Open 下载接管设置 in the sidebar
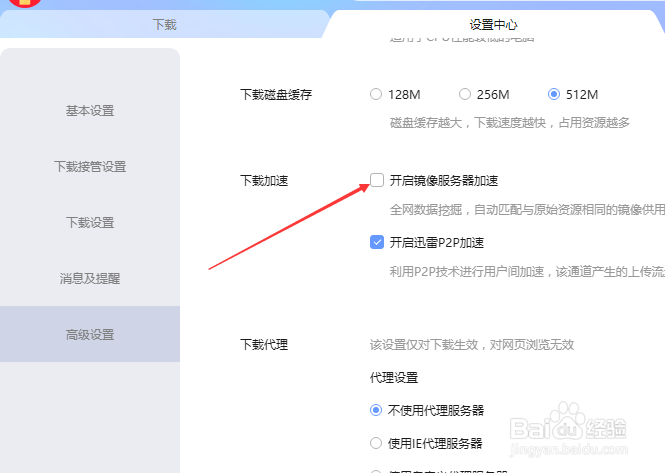 tap(90, 167)
